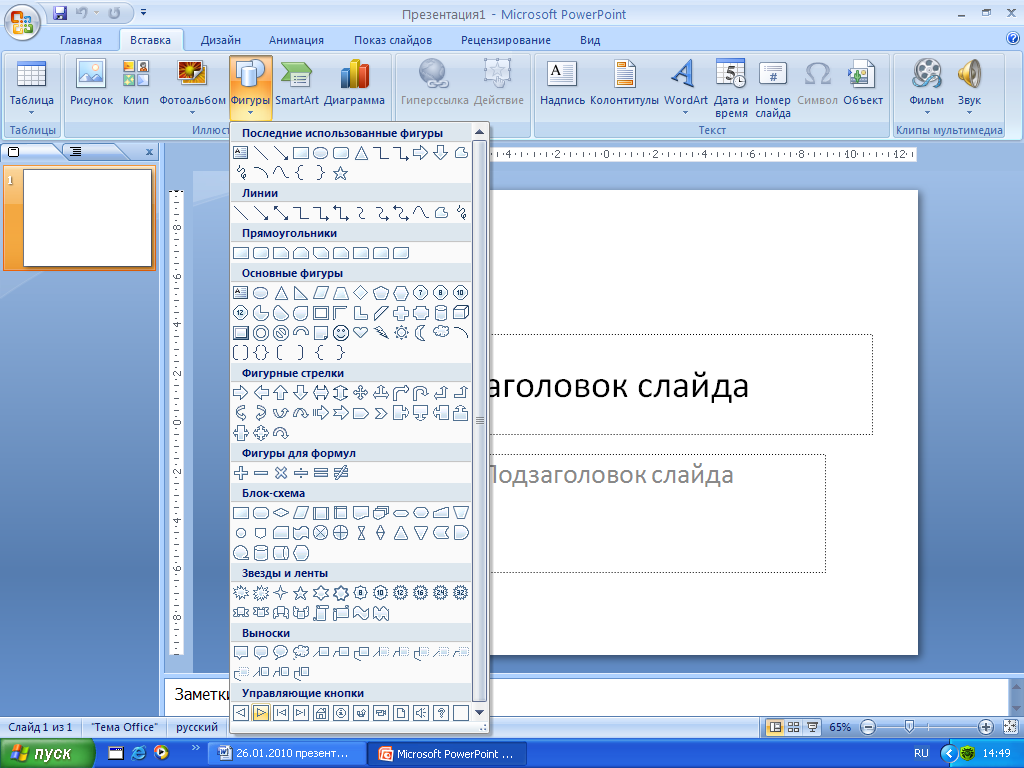Insert Номер слайда slide number
Screen dimensions: 1024x768
tap(773, 88)
